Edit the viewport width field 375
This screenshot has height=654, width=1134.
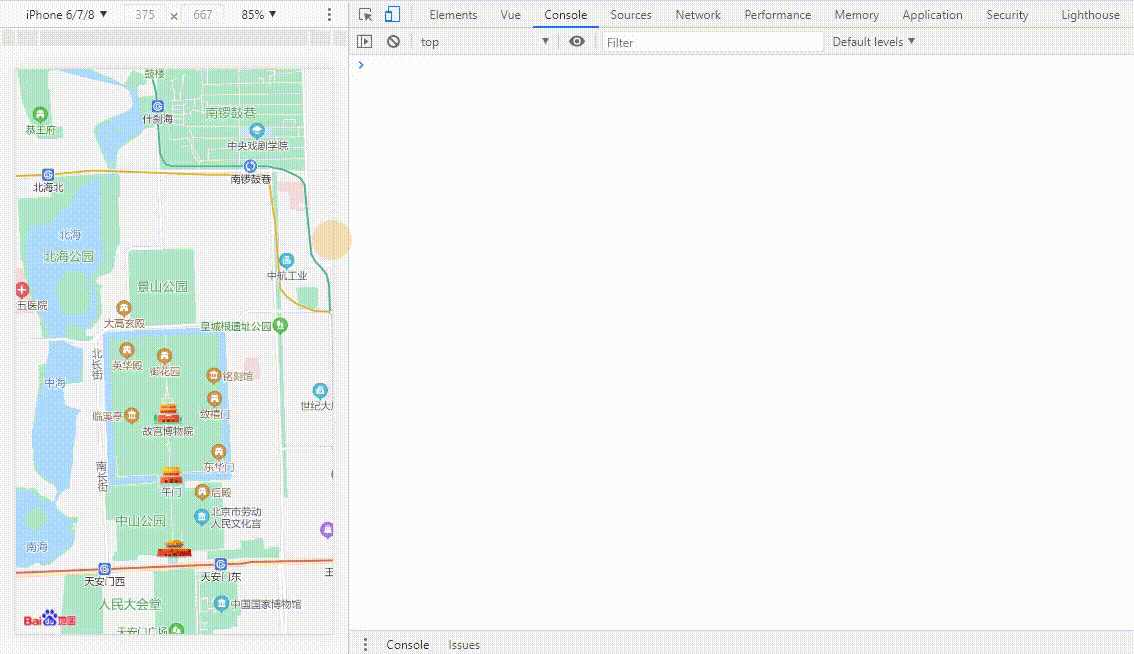(x=145, y=14)
